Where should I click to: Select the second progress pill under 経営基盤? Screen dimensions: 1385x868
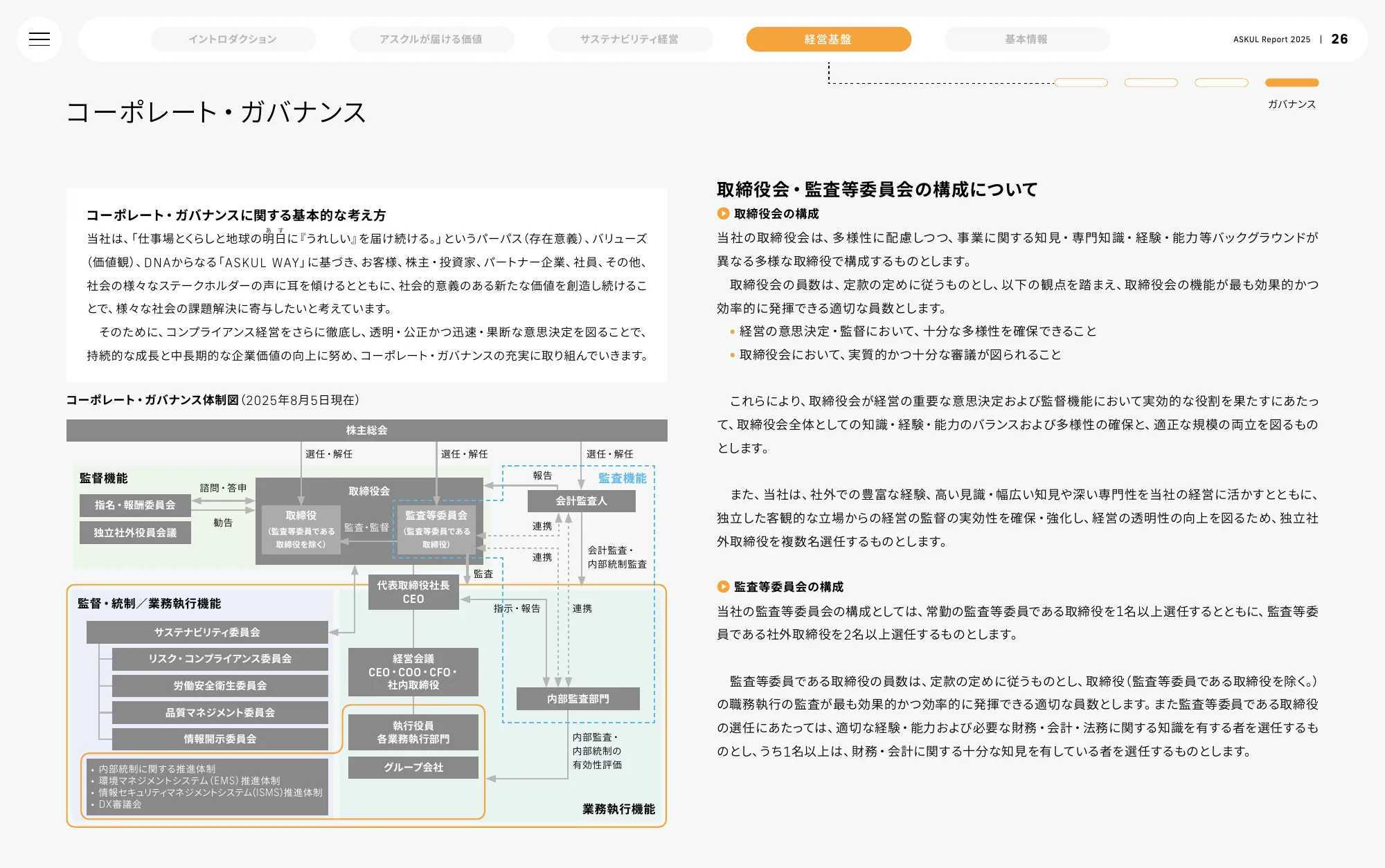[x=1152, y=82]
